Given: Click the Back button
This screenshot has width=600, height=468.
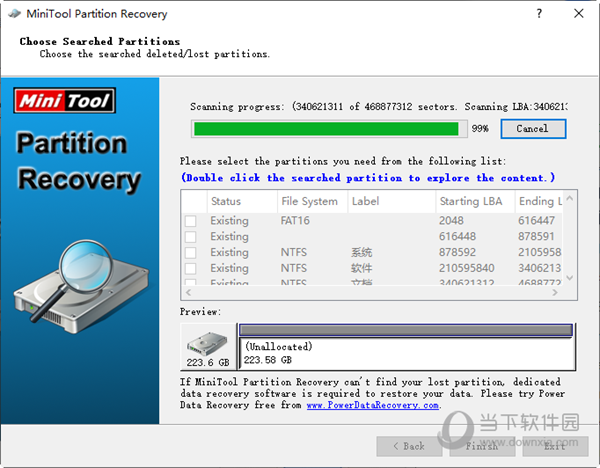Looking at the screenshot, I should [x=409, y=446].
